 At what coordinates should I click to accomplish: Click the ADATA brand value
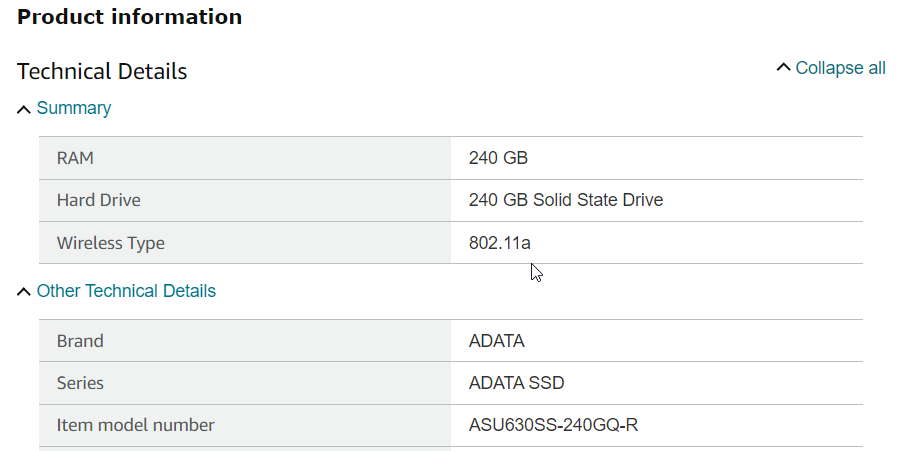click(x=496, y=341)
